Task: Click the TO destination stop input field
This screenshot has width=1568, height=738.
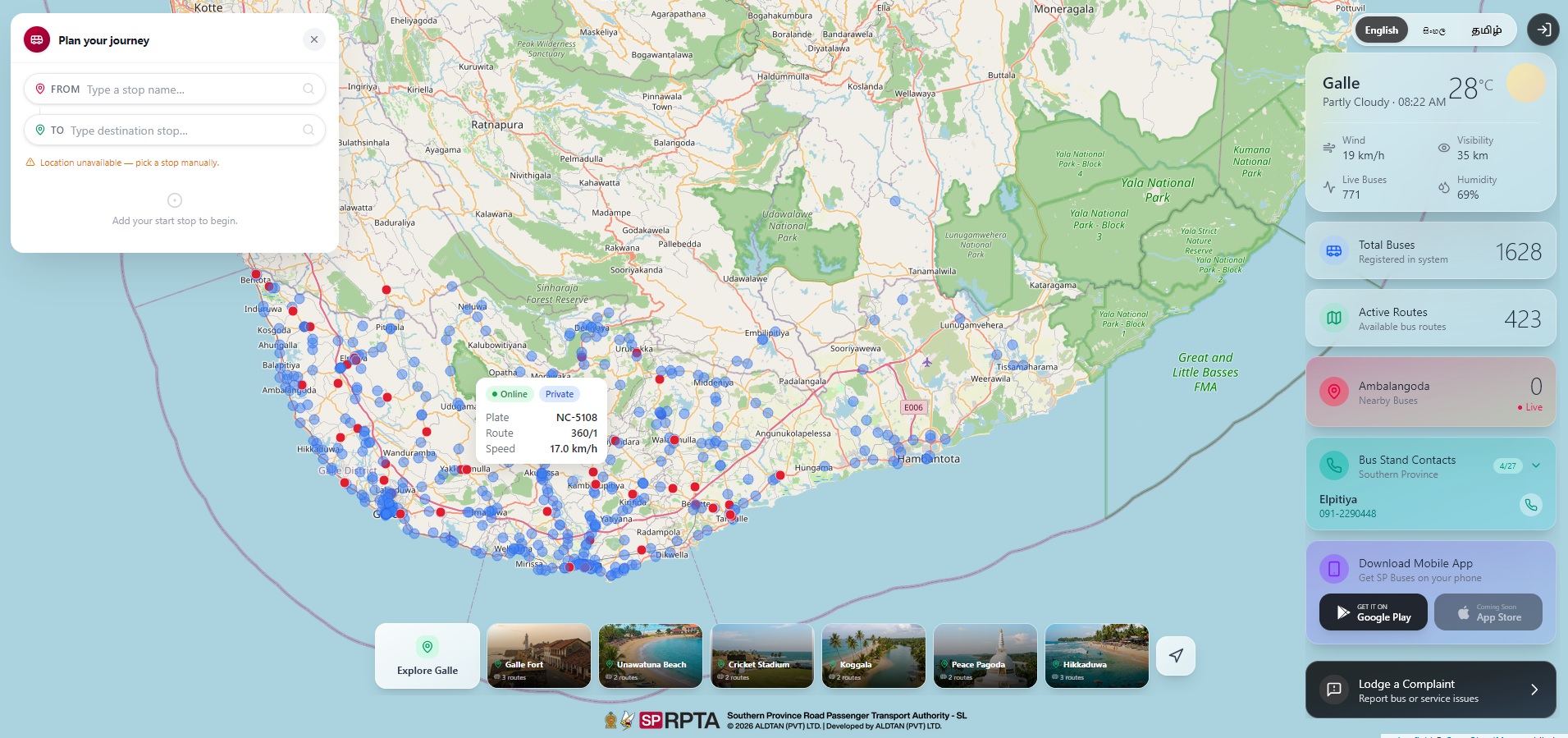Action: click(x=175, y=130)
